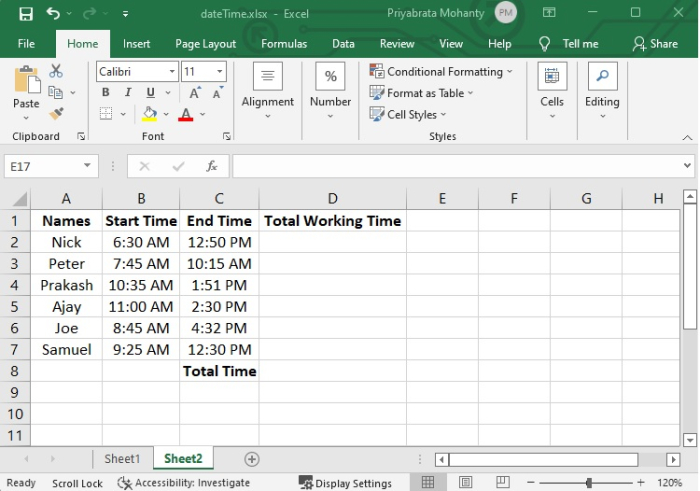Click Accessibility: Investigate status item
Image resolution: width=700 pixels, height=491 pixels.
click(x=183, y=483)
